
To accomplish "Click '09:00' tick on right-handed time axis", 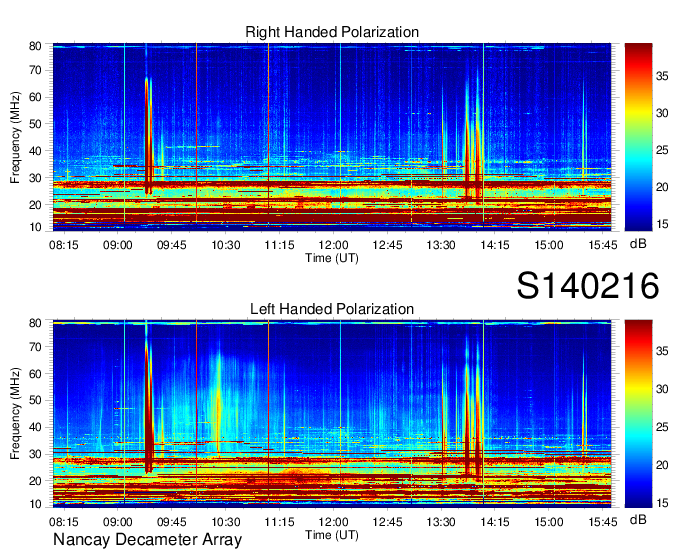I will tap(118, 245).
